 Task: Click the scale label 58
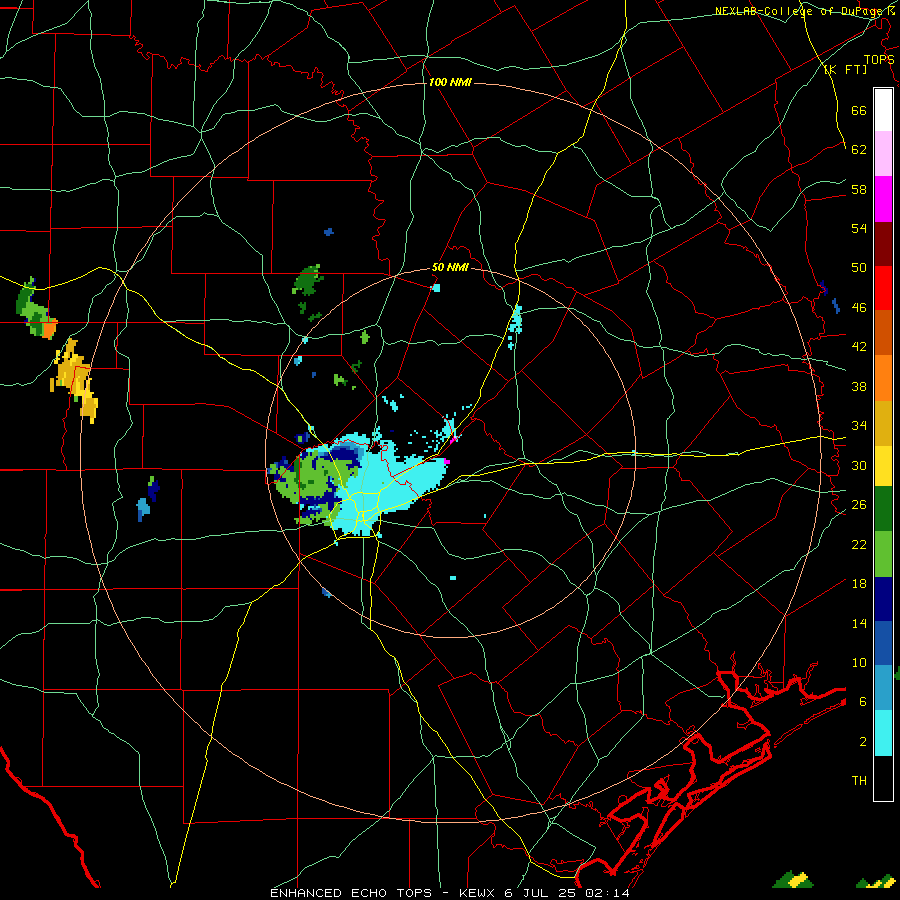(859, 189)
